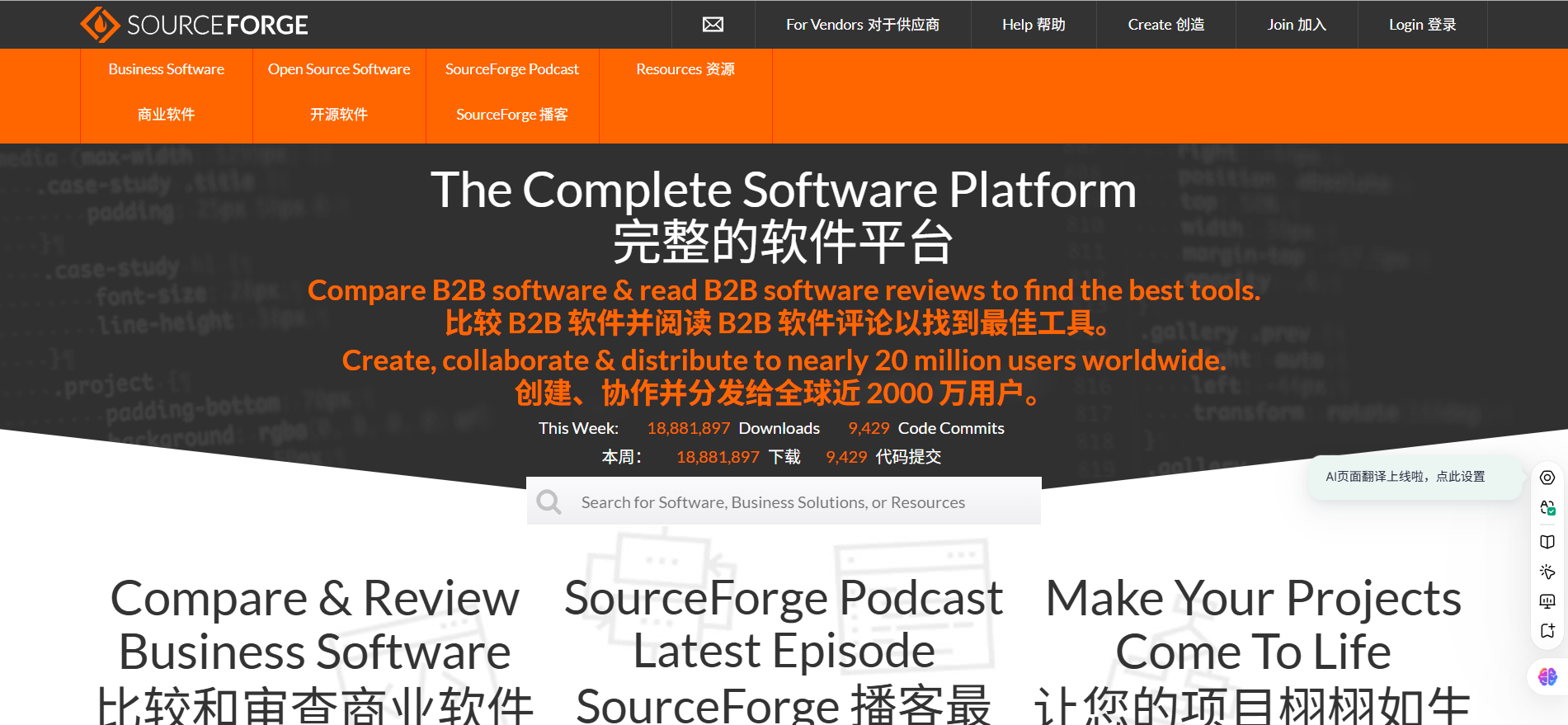The image size is (1568, 725).
Task: Click the add bookmark icon
Action: pos(1547,631)
